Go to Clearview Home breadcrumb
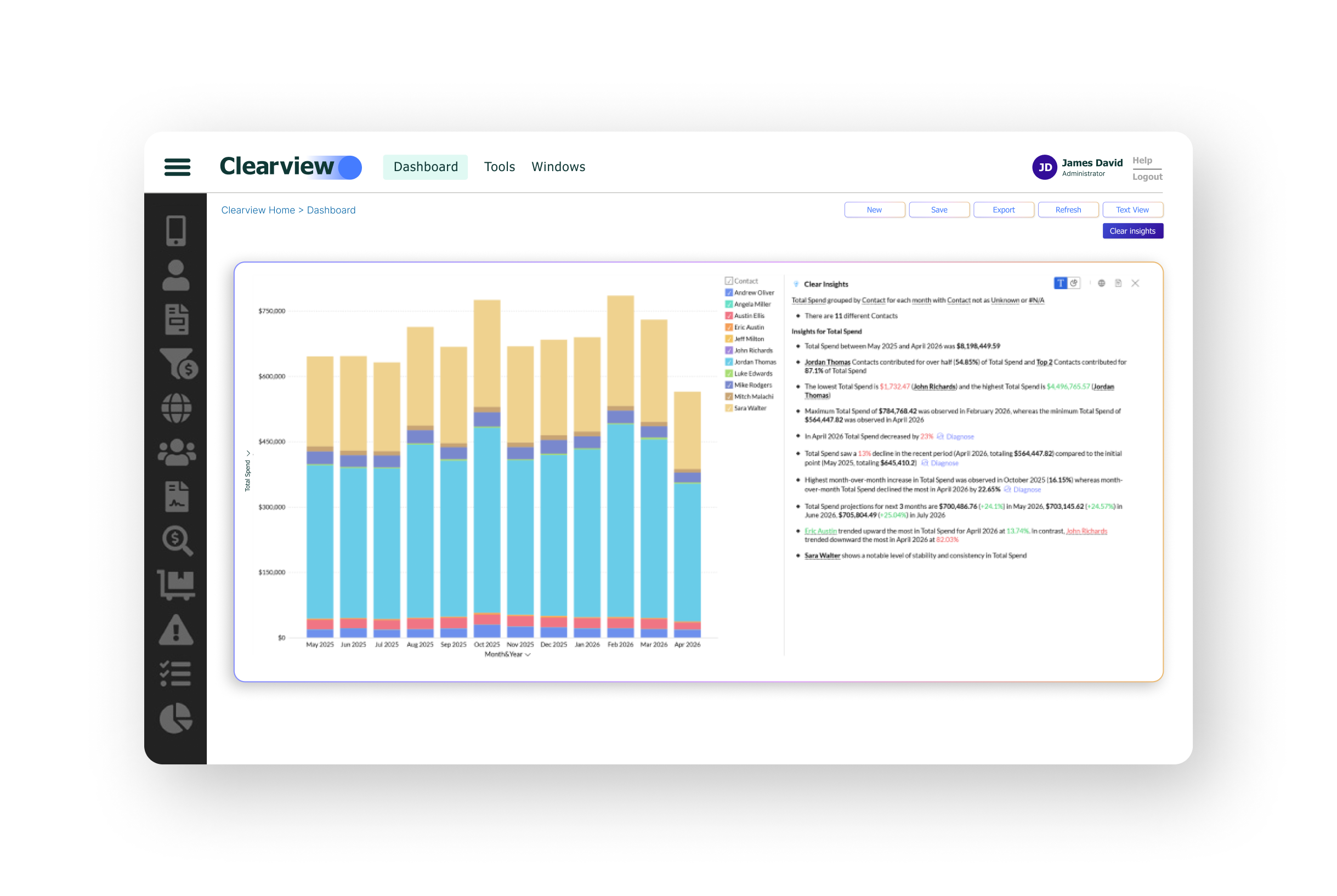This screenshot has width=1337, height=896. pyautogui.click(x=258, y=209)
